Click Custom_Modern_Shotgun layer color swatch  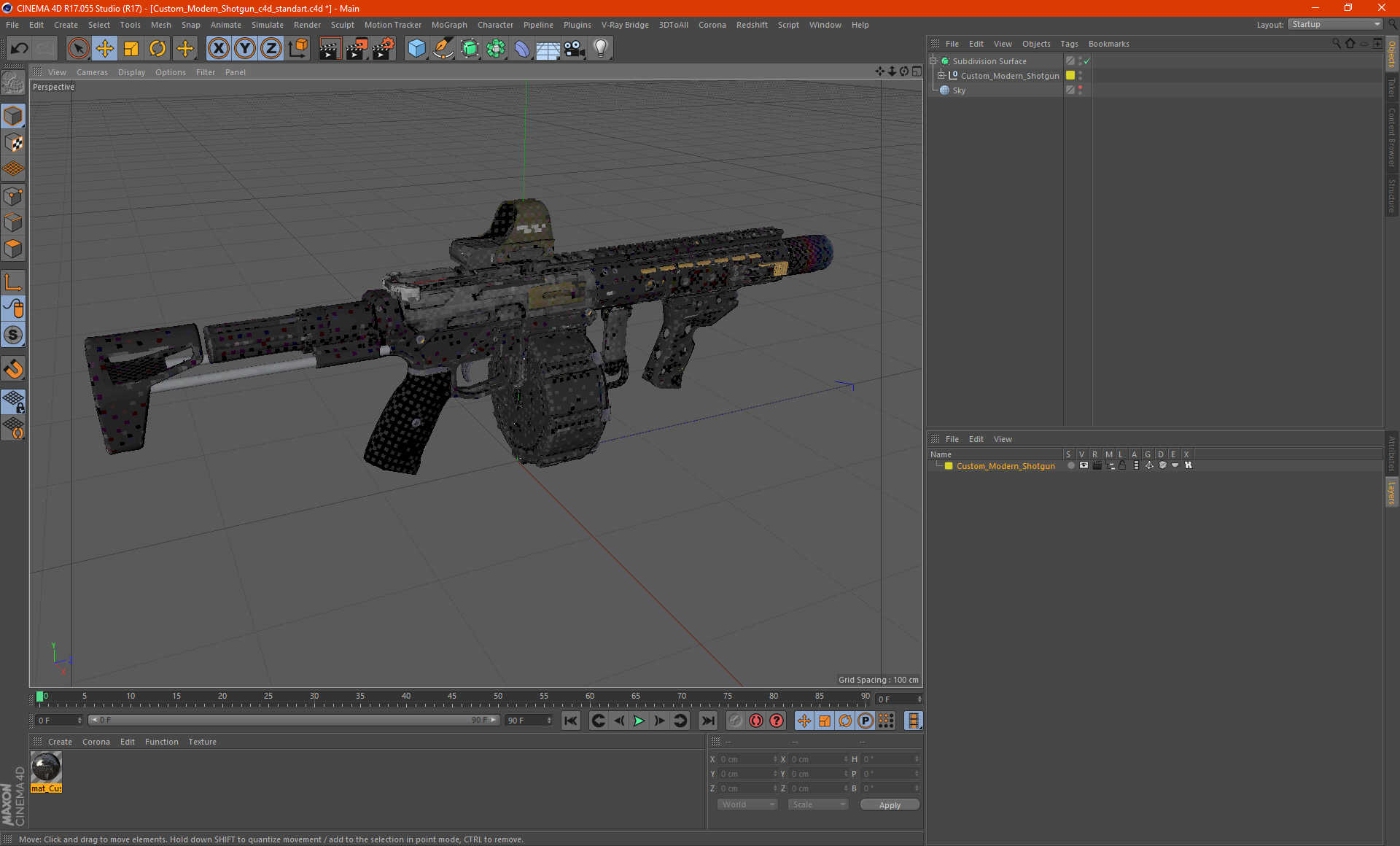pyautogui.click(x=949, y=466)
